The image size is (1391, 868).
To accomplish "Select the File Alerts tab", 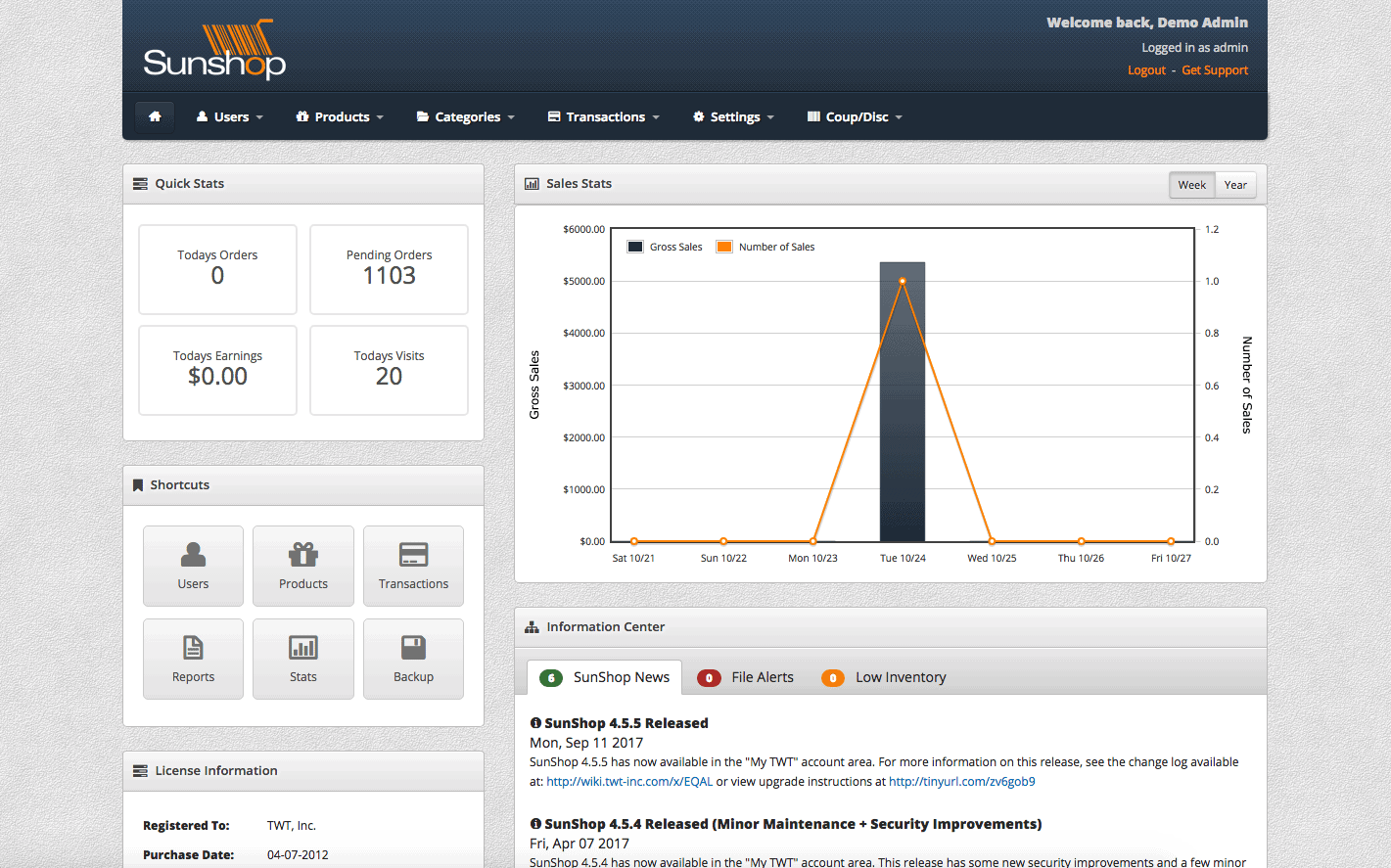I will click(746, 677).
